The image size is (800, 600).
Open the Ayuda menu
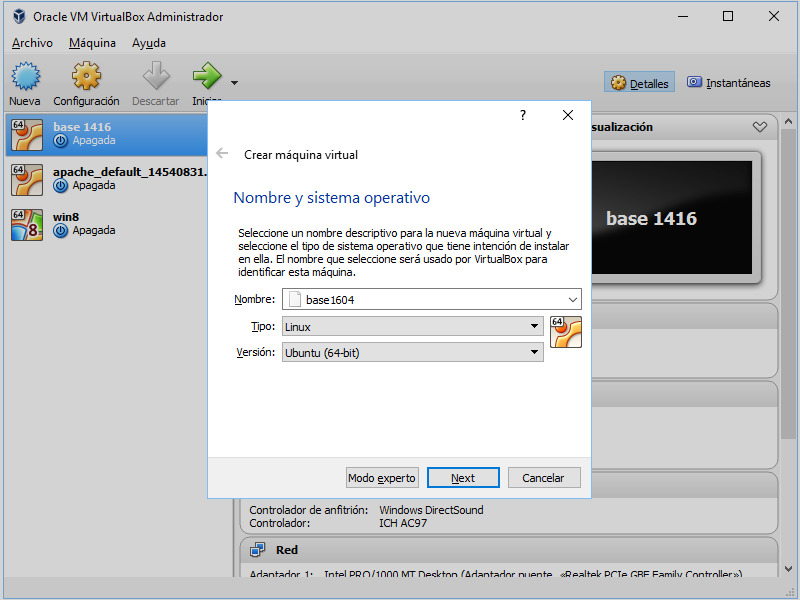(149, 43)
